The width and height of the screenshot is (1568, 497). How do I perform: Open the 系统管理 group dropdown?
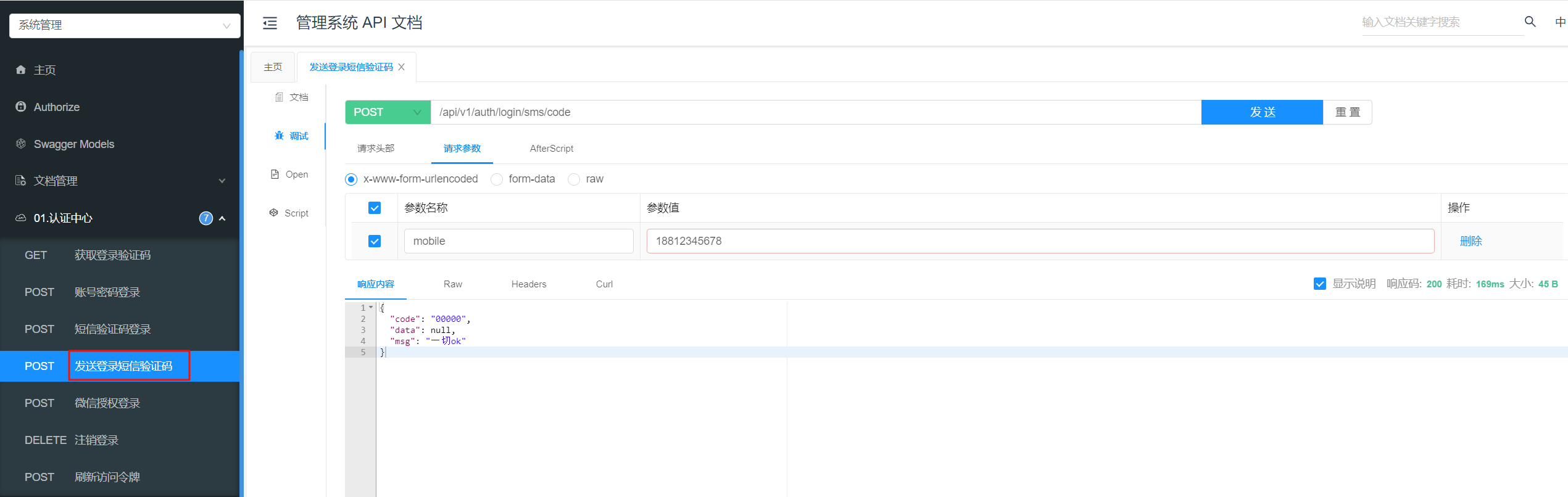(125, 25)
